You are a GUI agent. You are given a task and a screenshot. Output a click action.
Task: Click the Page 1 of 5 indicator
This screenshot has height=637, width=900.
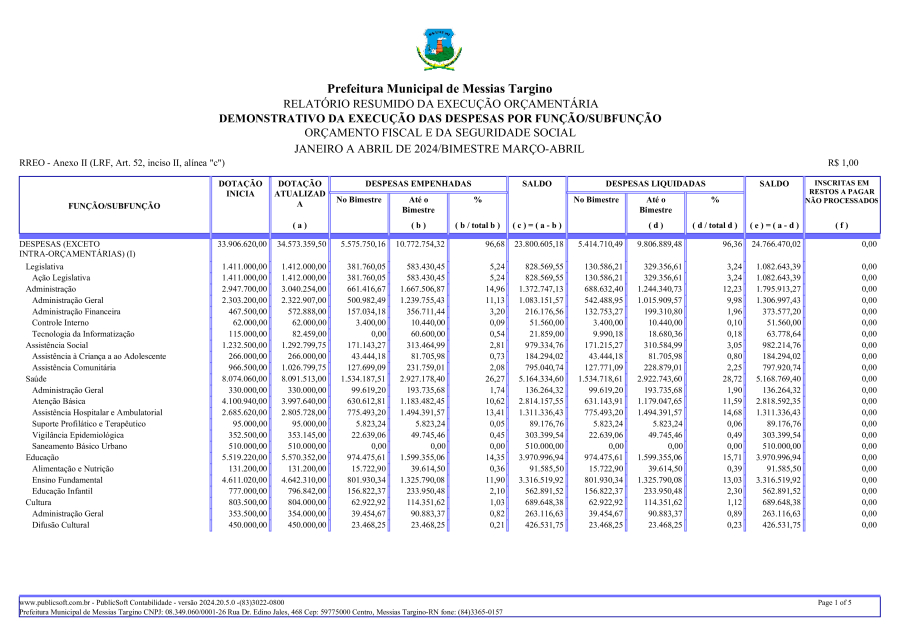835,603
